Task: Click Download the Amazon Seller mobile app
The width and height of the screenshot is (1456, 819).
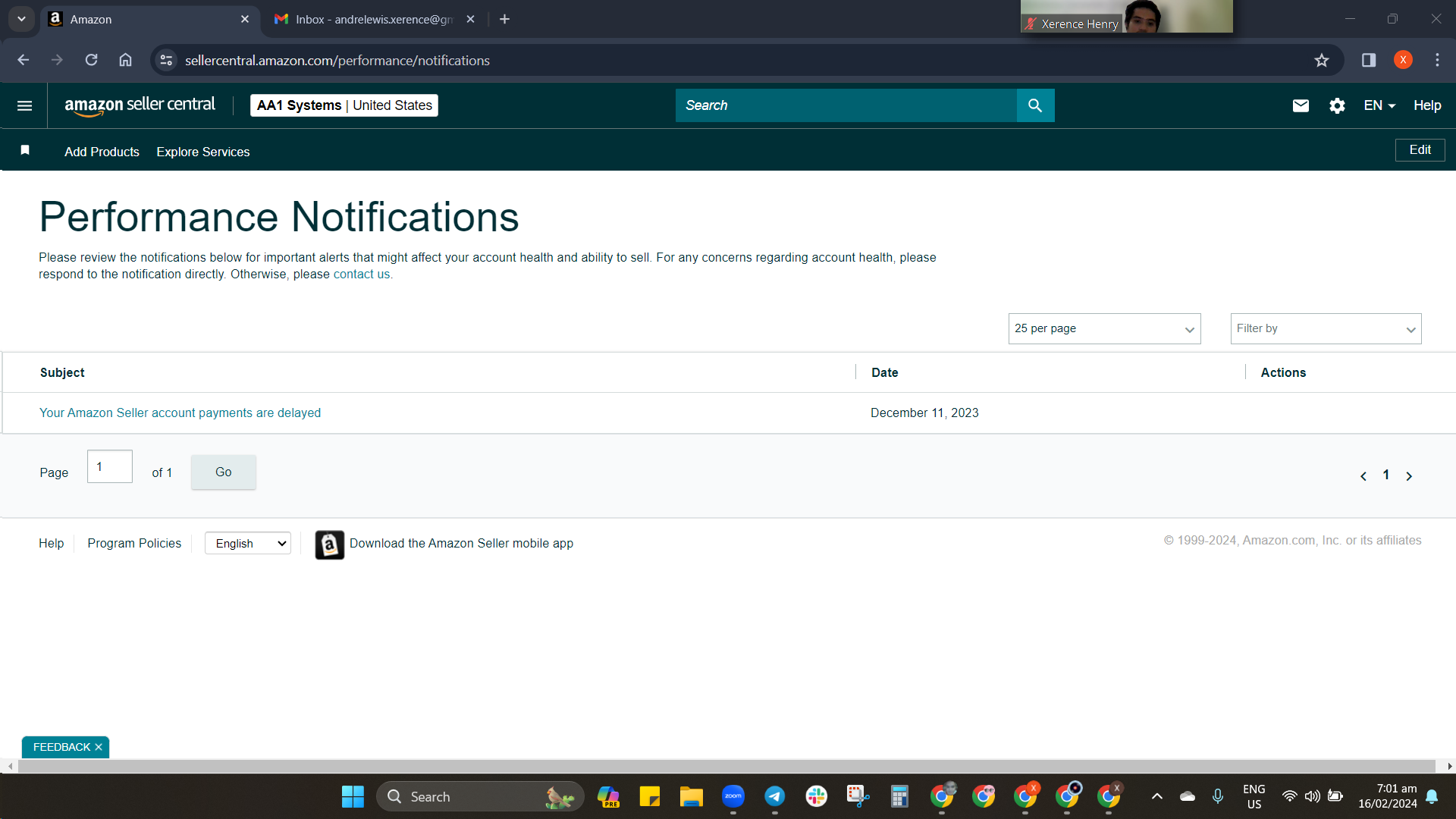Action: pos(461,543)
